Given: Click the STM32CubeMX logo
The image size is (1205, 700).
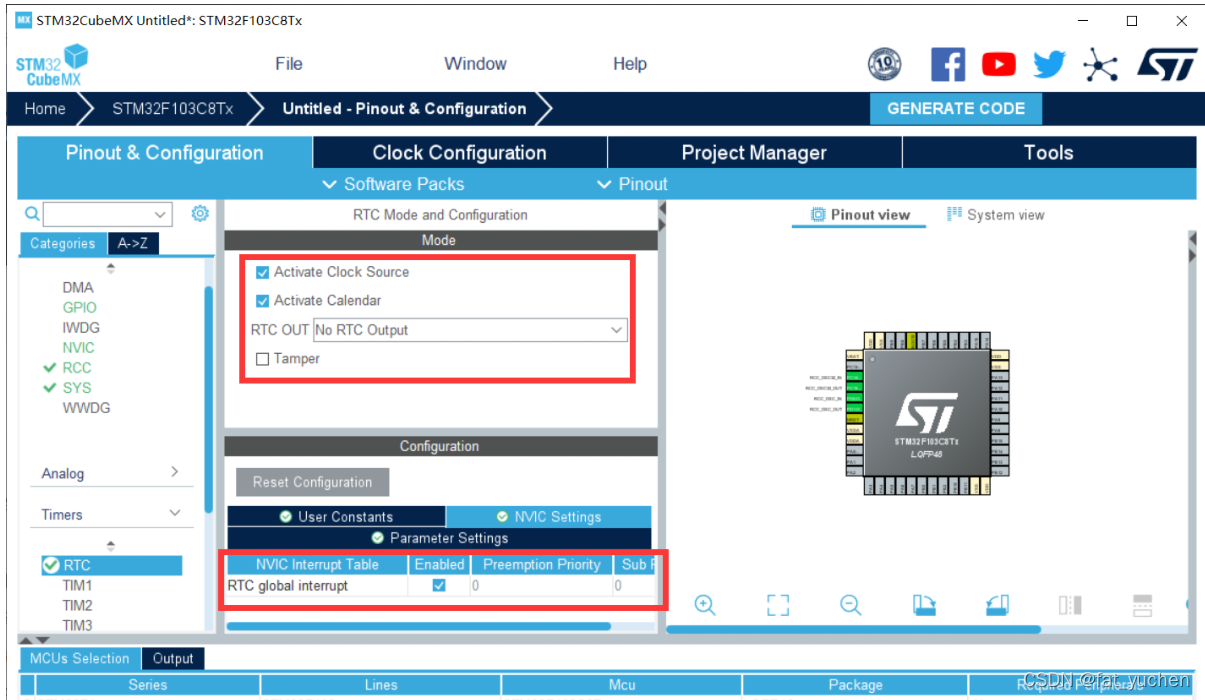Looking at the screenshot, I should pos(51,65).
